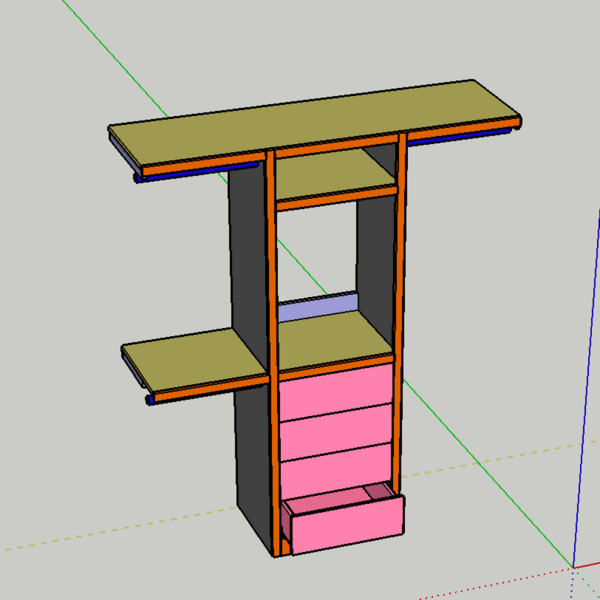Select the long olive top shelf surface
This screenshot has width=600, height=600.
click(310, 122)
